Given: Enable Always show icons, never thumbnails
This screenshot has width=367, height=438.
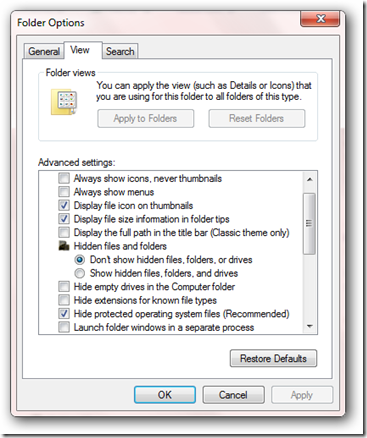Looking at the screenshot, I should pyautogui.click(x=64, y=178).
